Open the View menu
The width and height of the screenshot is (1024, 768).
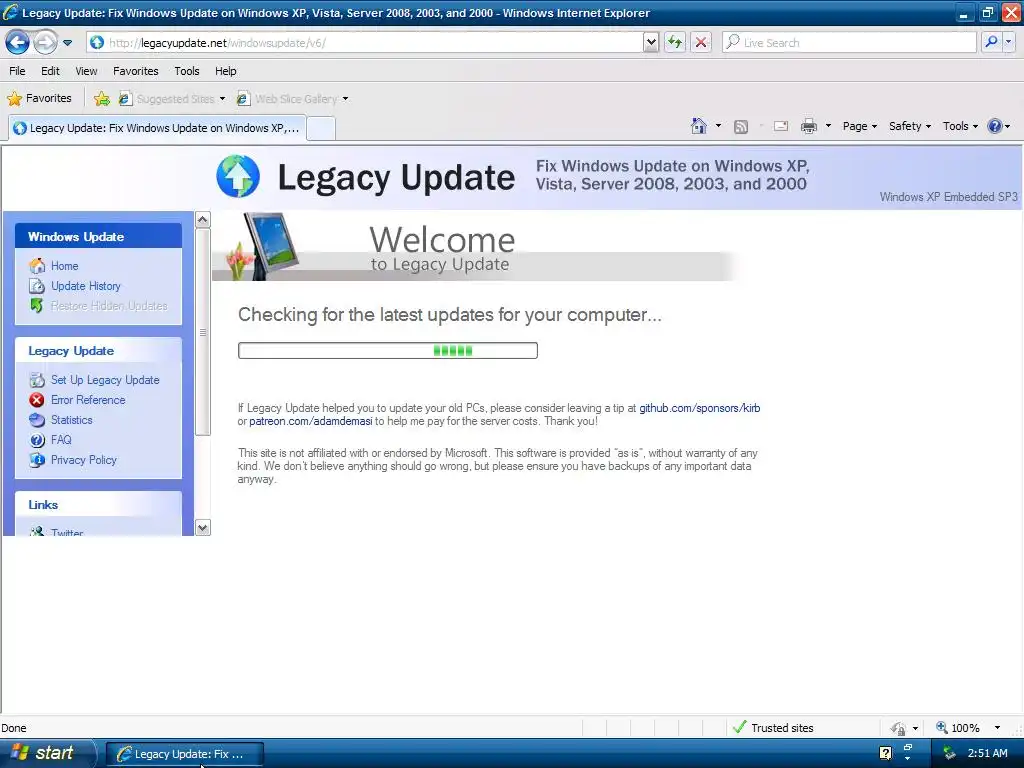point(86,71)
